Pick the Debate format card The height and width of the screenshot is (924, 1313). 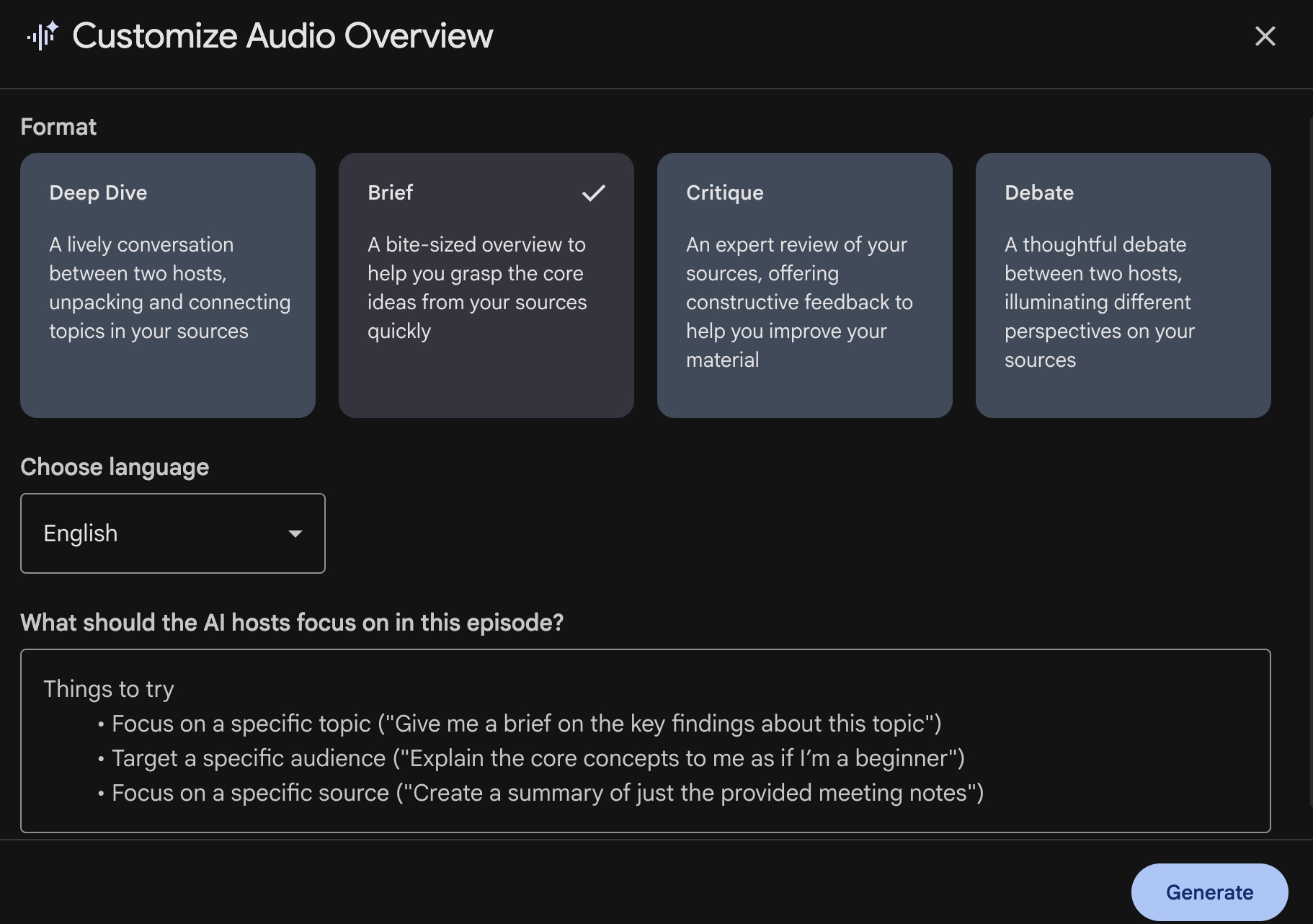1123,285
